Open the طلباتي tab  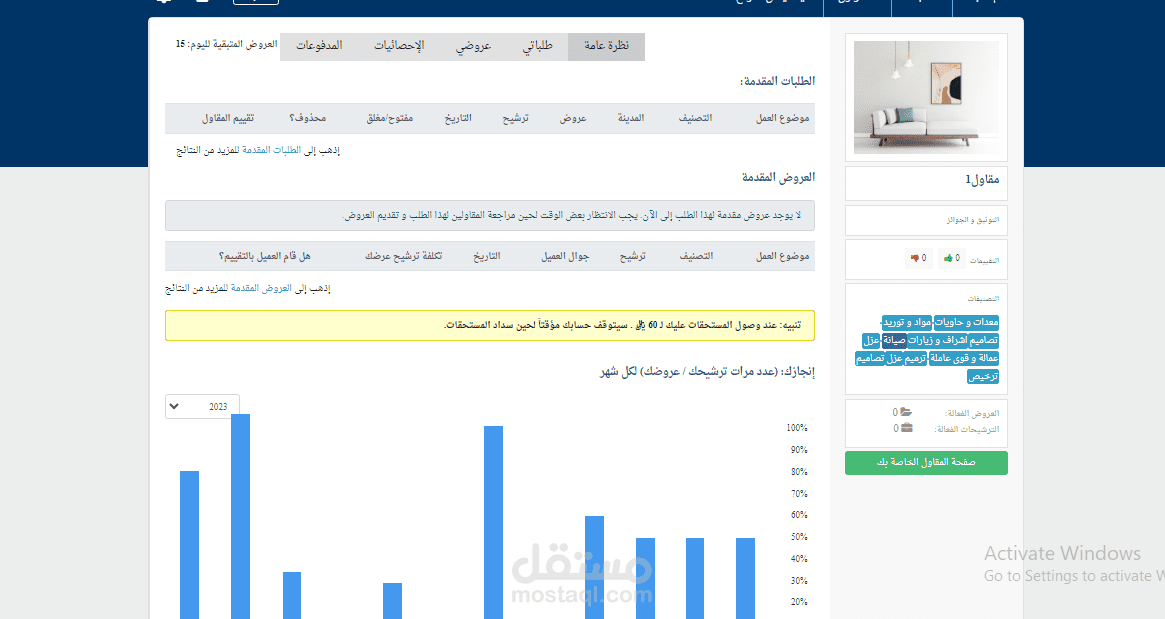click(537, 46)
